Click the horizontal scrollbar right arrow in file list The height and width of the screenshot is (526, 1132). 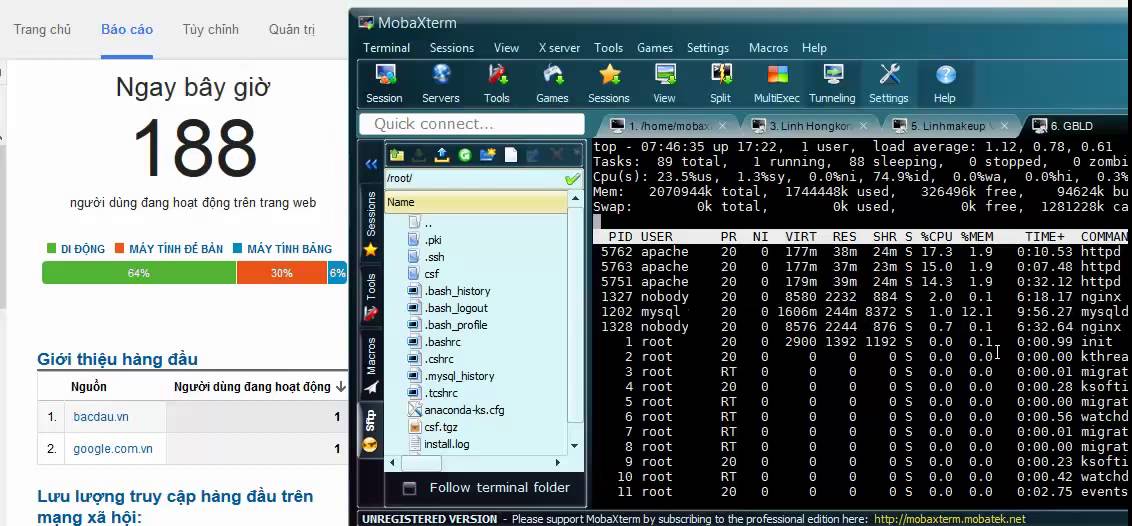click(557, 463)
